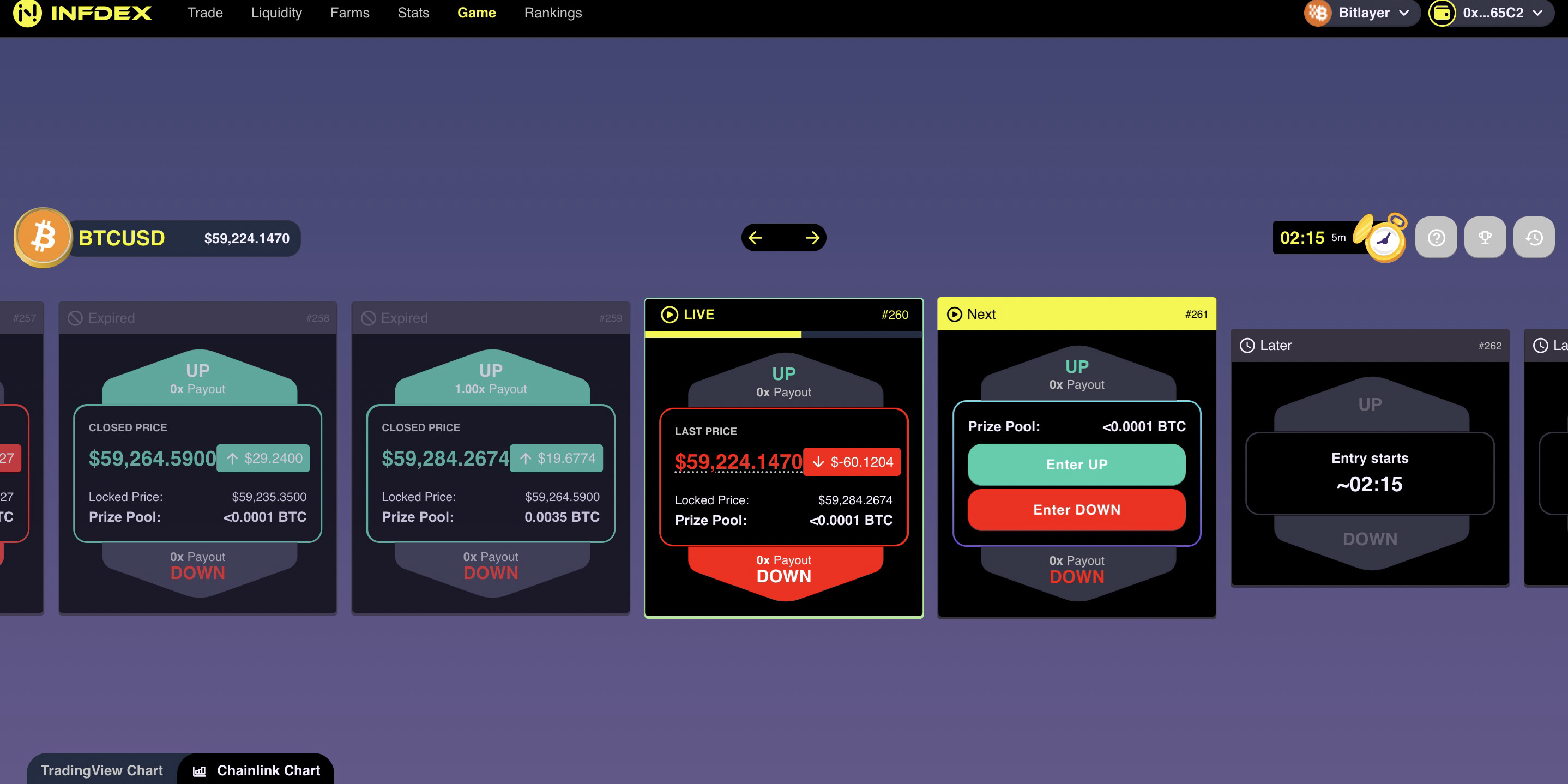Click the Chainlink chart bar icon
This screenshot has width=1568, height=784.
coord(199,771)
